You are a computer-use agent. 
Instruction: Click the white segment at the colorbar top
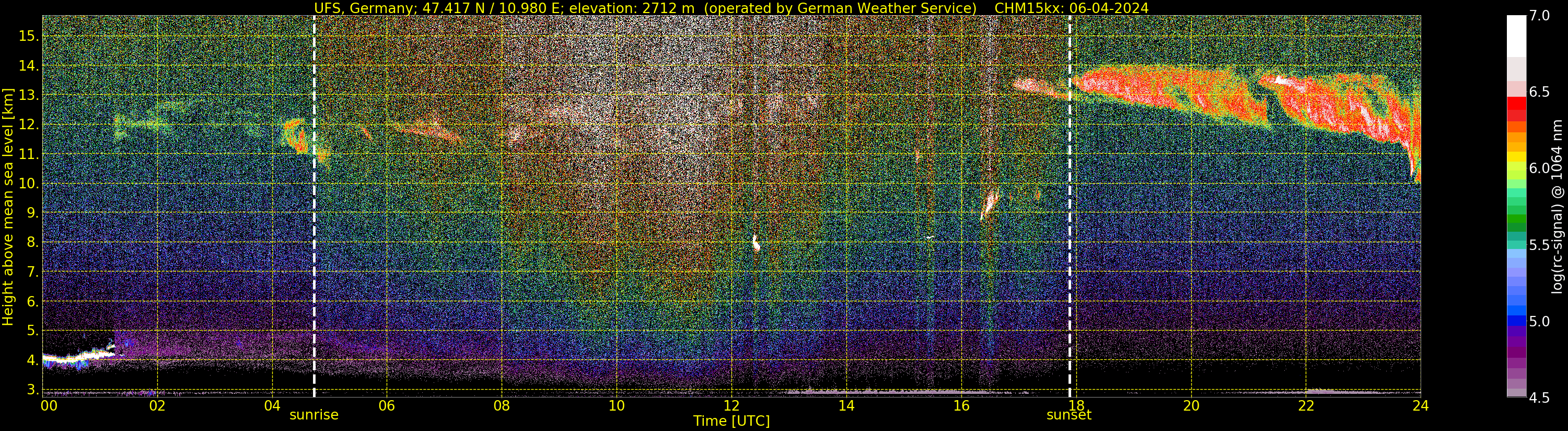pyautogui.click(x=1516, y=36)
